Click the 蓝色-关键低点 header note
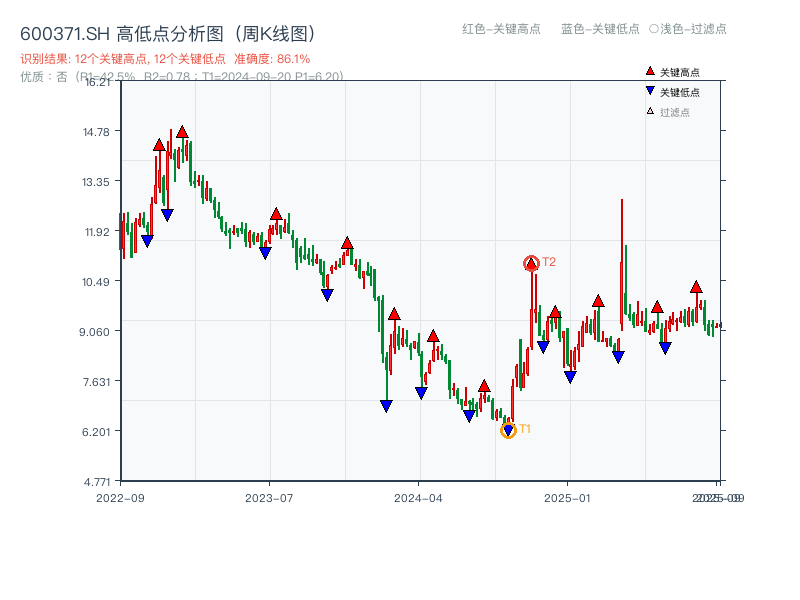The width and height of the screenshot is (800, 600). pos(601,29)
